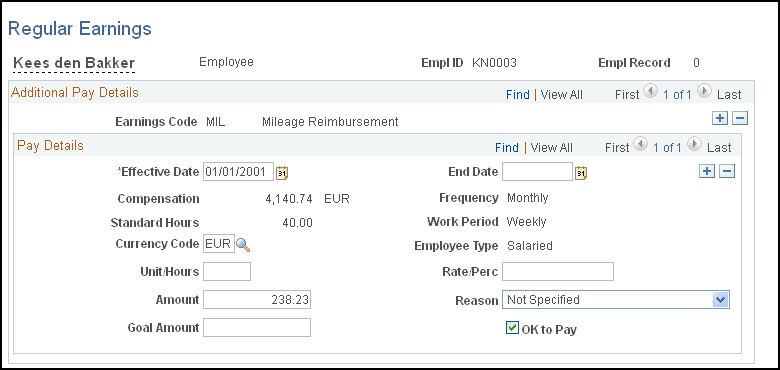
Task: Click the Rate/Perc input field
Action: pyautogui.click(x=558, y=272)
